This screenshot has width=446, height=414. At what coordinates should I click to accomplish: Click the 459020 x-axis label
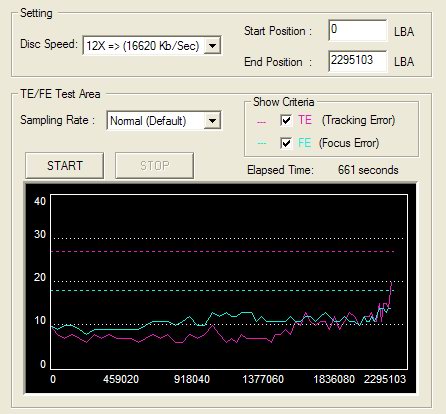click(x=121, y=379)
